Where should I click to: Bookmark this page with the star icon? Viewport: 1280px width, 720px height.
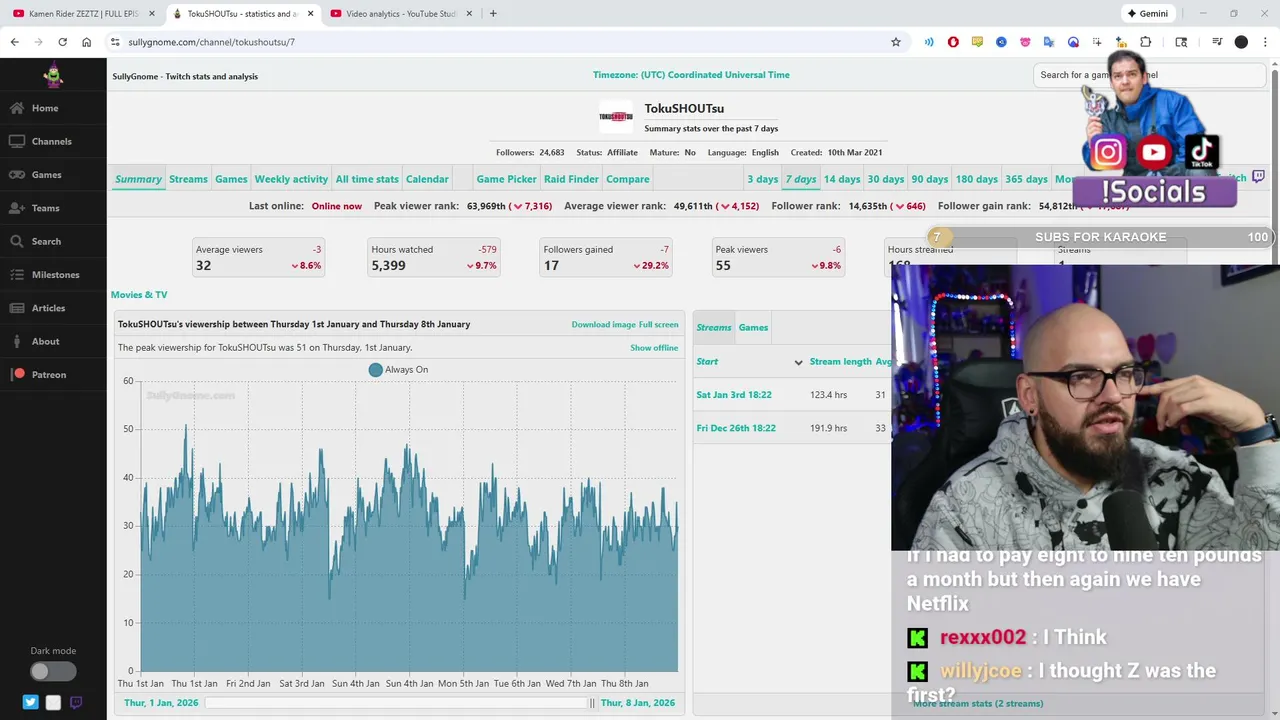pos(896,42)
